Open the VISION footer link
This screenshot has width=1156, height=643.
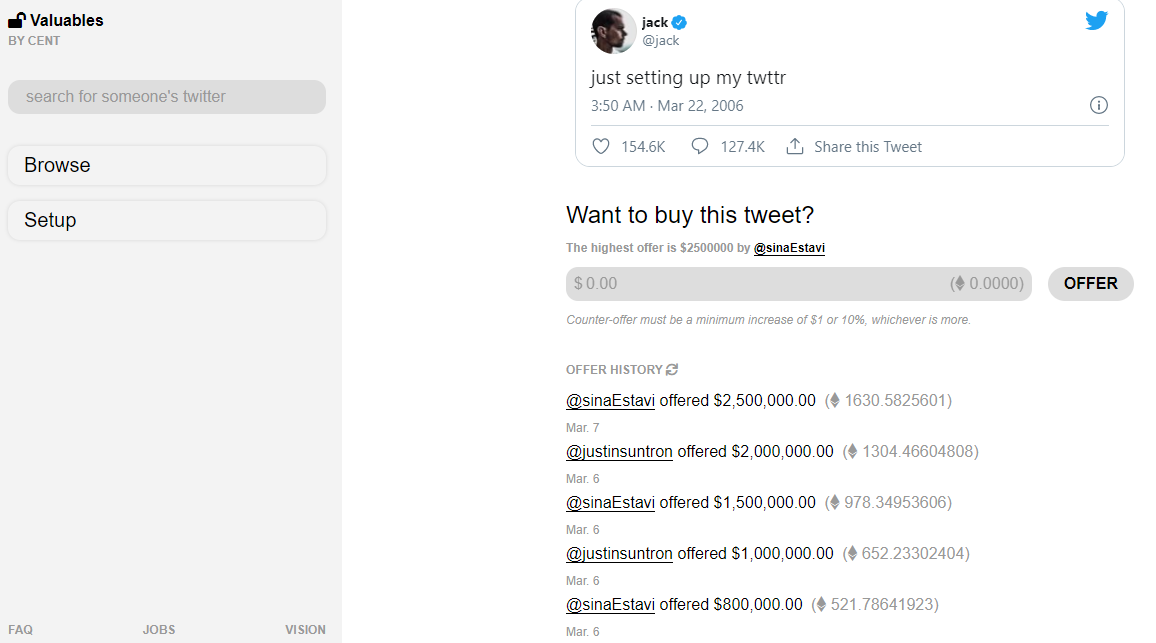(x=305, y=630)
